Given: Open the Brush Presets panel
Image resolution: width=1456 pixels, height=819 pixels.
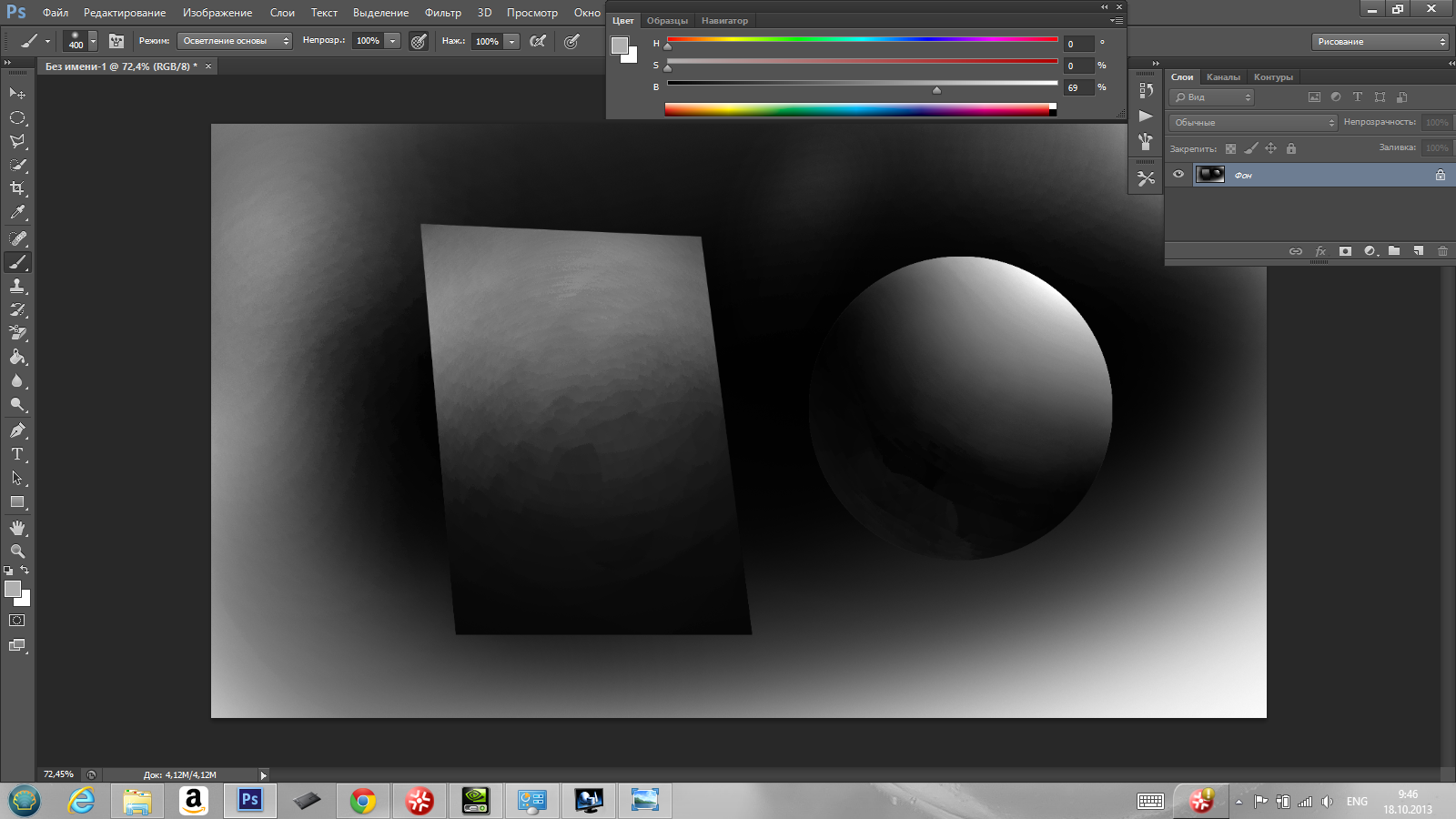Looking at the screenshot, I should (x=1146, y=141).
